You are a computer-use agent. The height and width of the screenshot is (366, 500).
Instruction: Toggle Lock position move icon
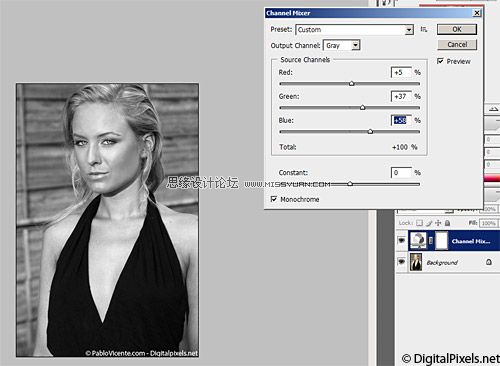(x=438, y=223)
